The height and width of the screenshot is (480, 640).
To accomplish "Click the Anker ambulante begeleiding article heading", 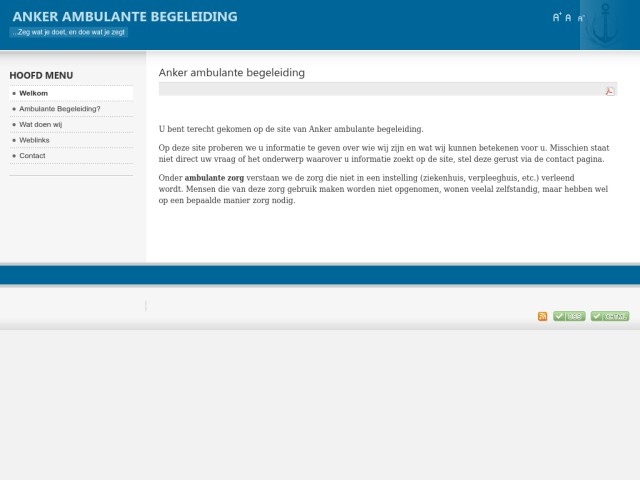I will 231,73.
